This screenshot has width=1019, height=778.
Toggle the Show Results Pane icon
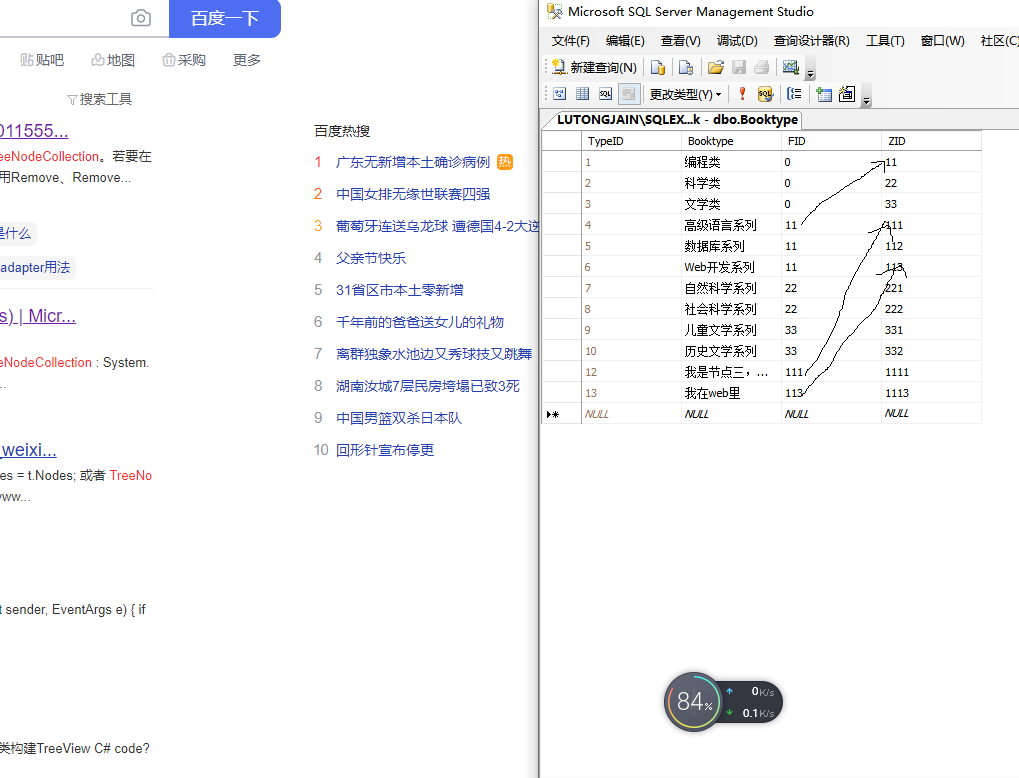click(x=628, y=94)
